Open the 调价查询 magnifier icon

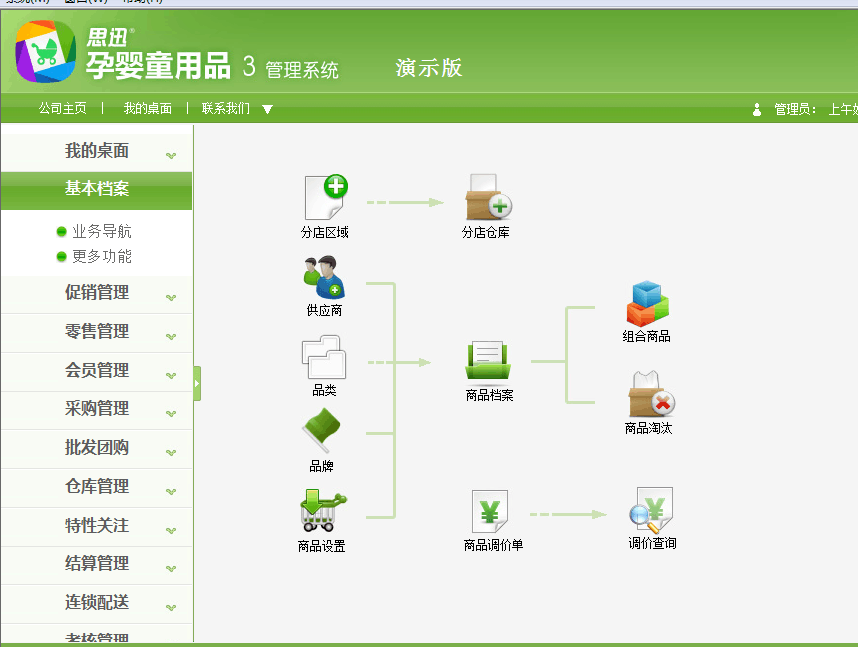(x=651, y=510)
